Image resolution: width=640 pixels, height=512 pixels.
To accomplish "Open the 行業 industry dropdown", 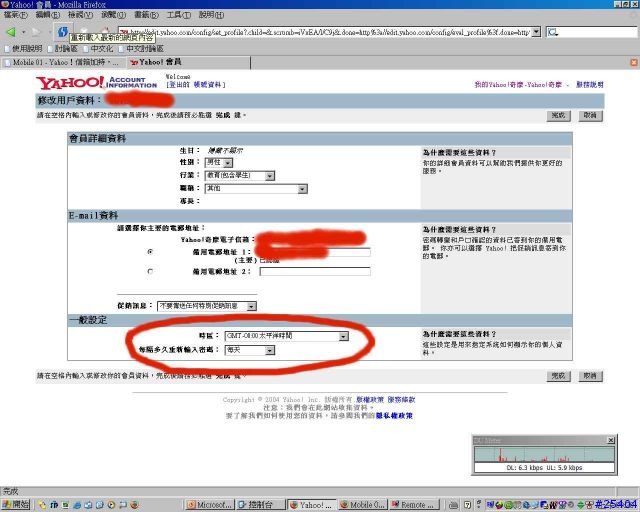I will coord(240,176).
